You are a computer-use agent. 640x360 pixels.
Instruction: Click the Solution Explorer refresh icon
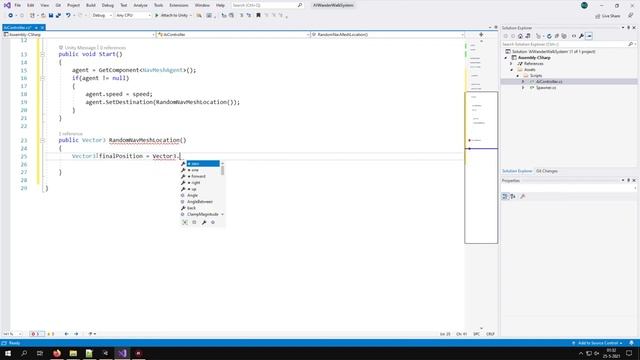(x=549, y=36)
